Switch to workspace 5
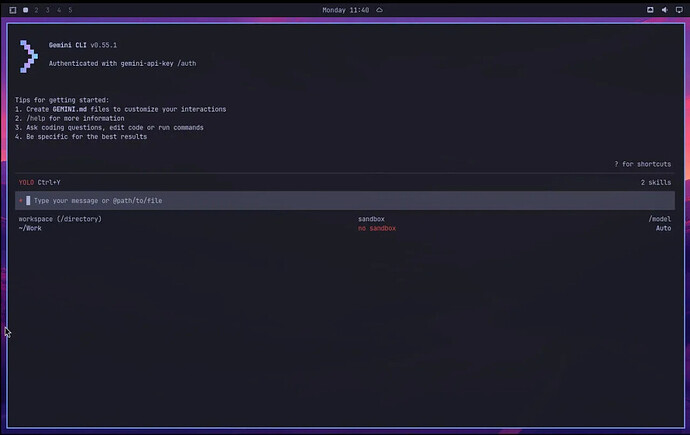This screenshot has width=690, height=435. point(70,10)
